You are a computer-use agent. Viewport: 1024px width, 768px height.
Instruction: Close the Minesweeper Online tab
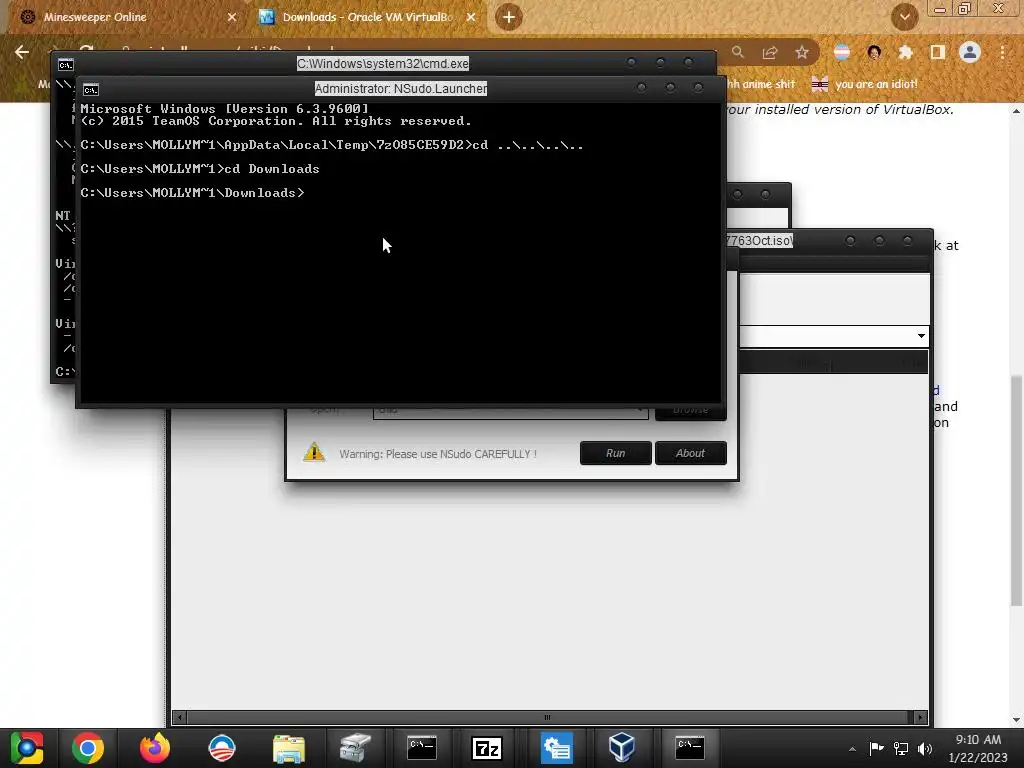pos(231,17)
